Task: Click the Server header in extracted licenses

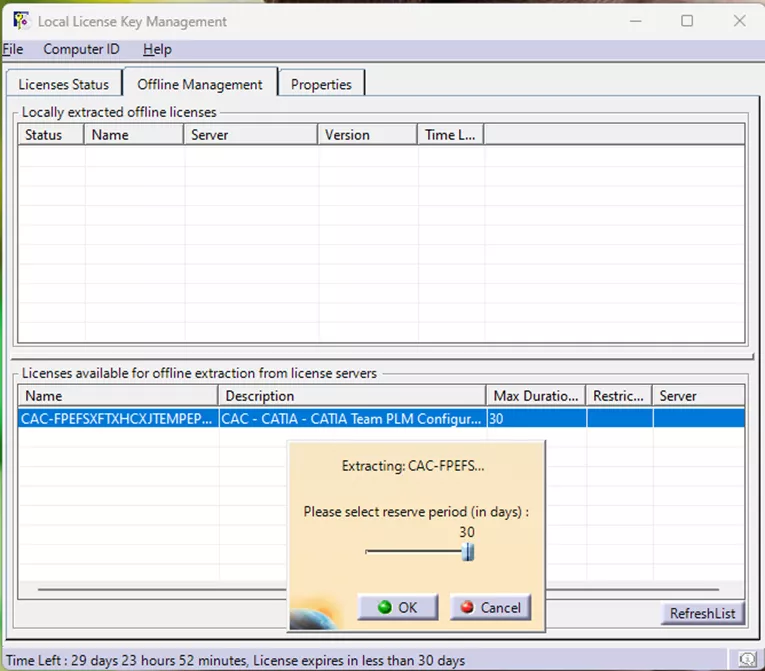Action: [x=251, y=135]
